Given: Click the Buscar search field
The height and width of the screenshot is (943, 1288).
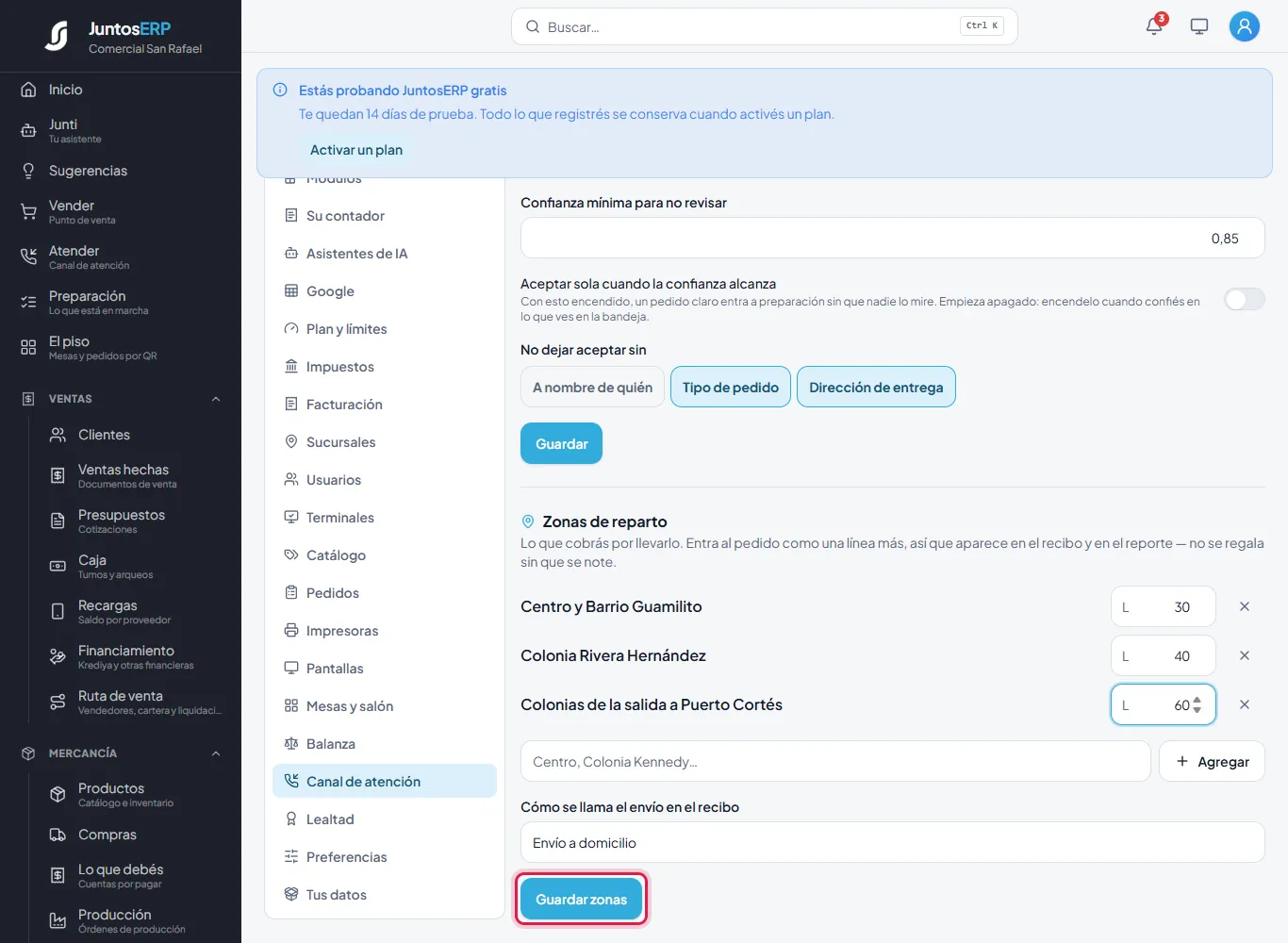Looking at the screenshot, I should [764, 26].
